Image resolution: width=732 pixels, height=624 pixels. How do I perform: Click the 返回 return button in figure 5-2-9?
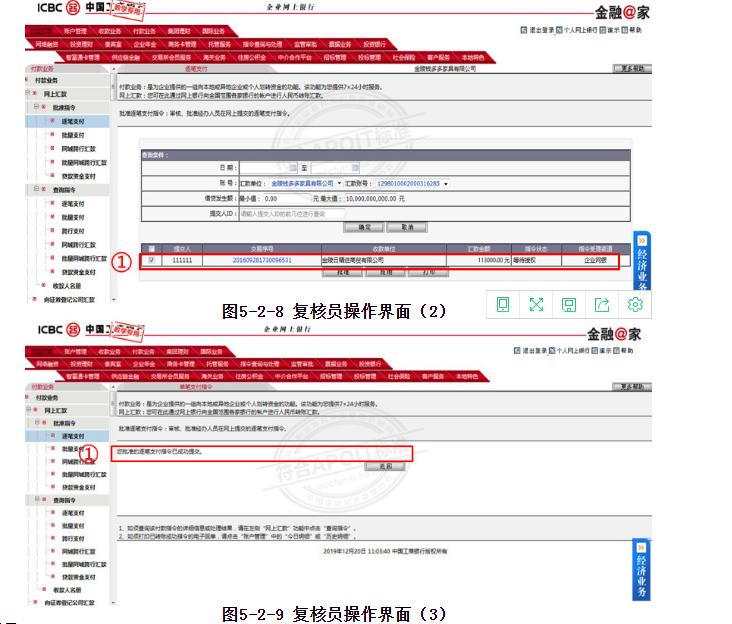(385, 466)
